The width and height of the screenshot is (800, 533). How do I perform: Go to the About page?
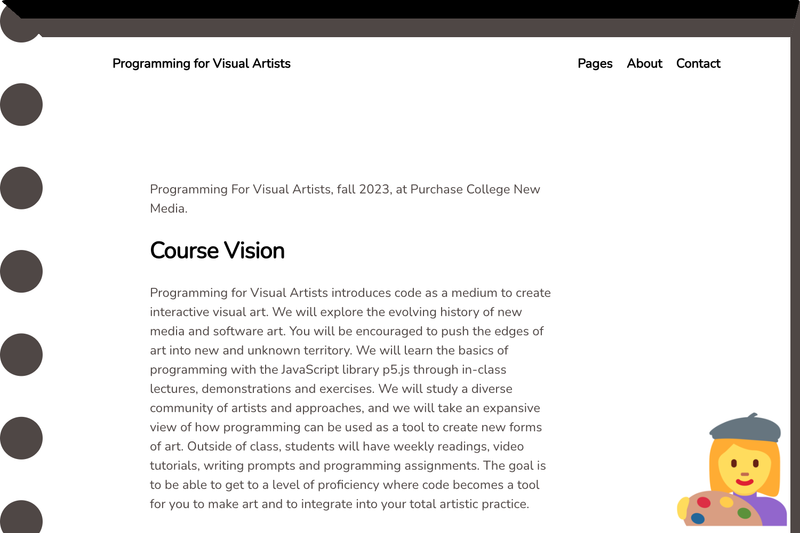point(644,63)
